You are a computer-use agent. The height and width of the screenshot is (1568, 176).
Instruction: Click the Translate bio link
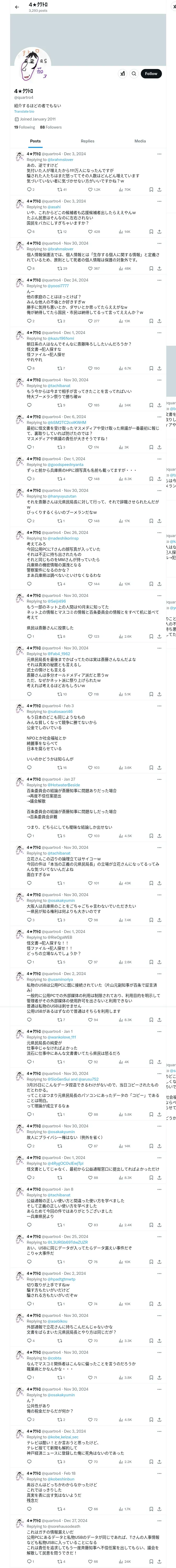pyautogui.click(x=24, y=111)
